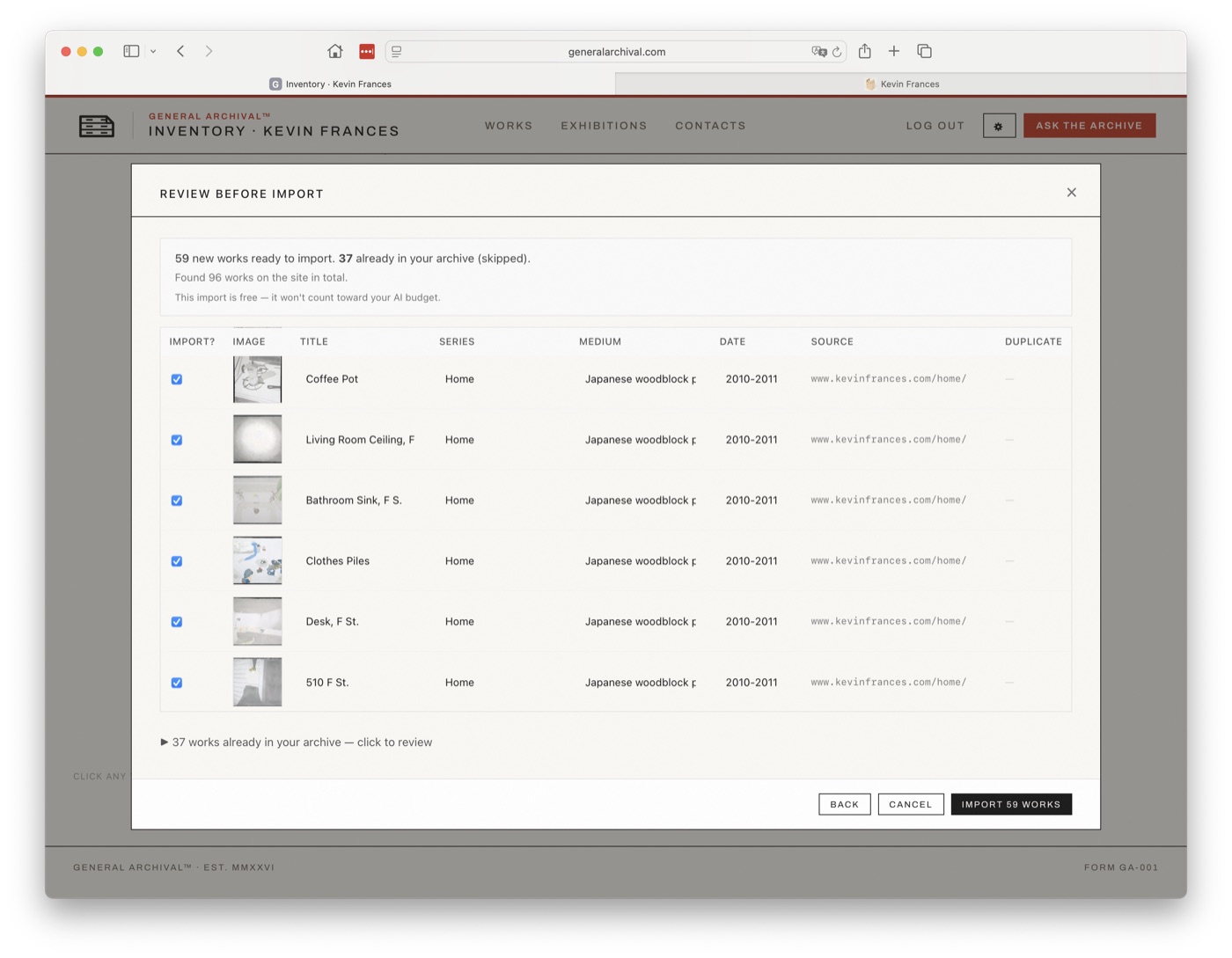Click the source URL in Desk, F St. row
The width and height of the screenshot is (1232, 958).
pos(889,622)
